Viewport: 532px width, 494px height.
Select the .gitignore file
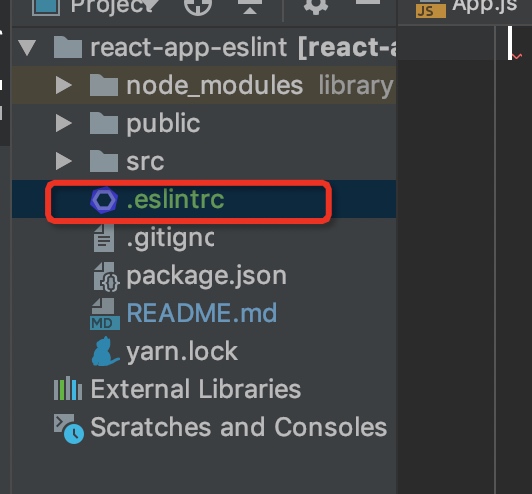point(170,239)
